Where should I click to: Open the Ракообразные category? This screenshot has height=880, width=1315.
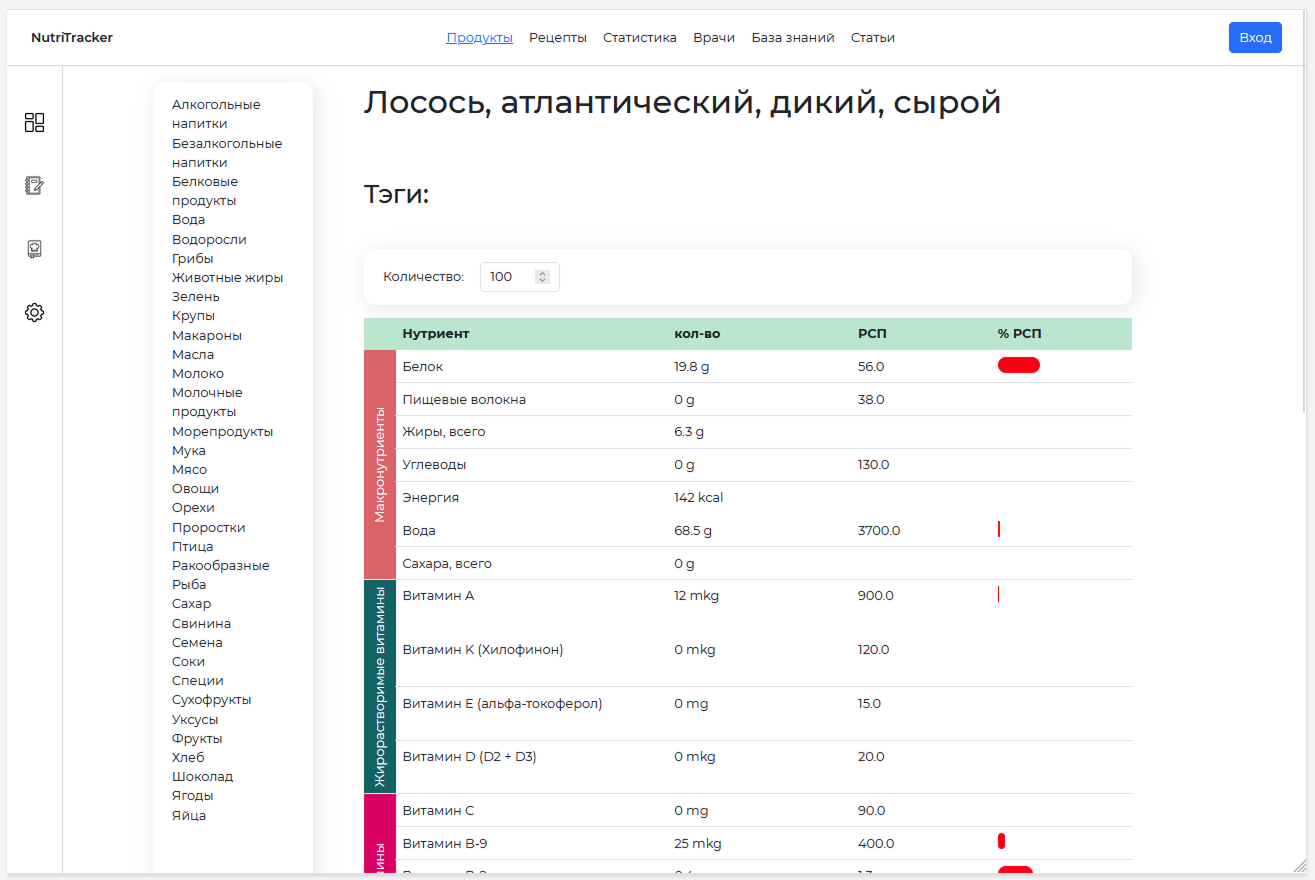click(221, 566)
